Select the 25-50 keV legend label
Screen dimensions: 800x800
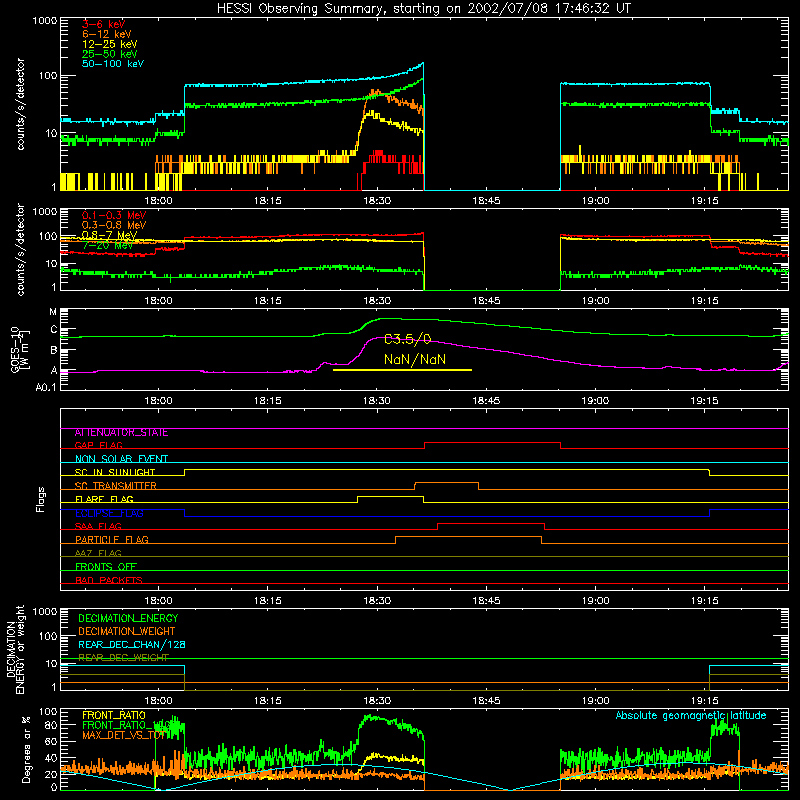[109, 54]
